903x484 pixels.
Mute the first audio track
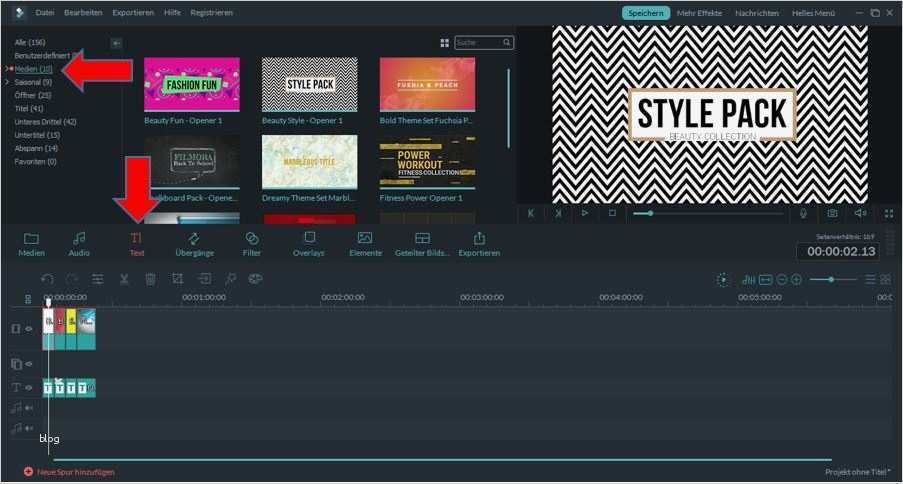(29, 407)
